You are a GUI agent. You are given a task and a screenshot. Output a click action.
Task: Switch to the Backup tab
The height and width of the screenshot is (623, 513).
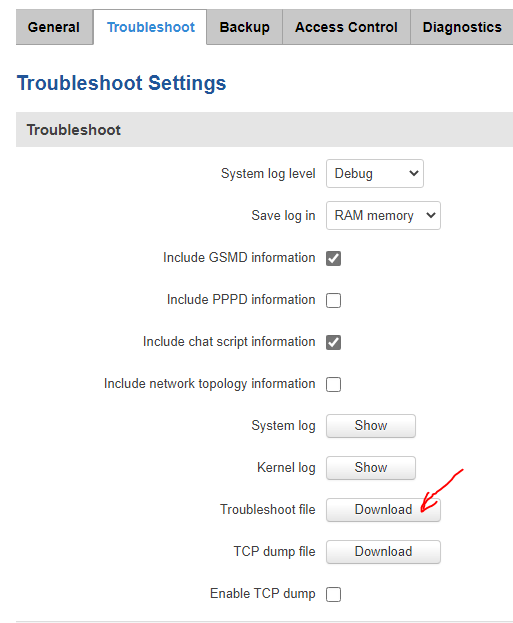pos(244,27)
